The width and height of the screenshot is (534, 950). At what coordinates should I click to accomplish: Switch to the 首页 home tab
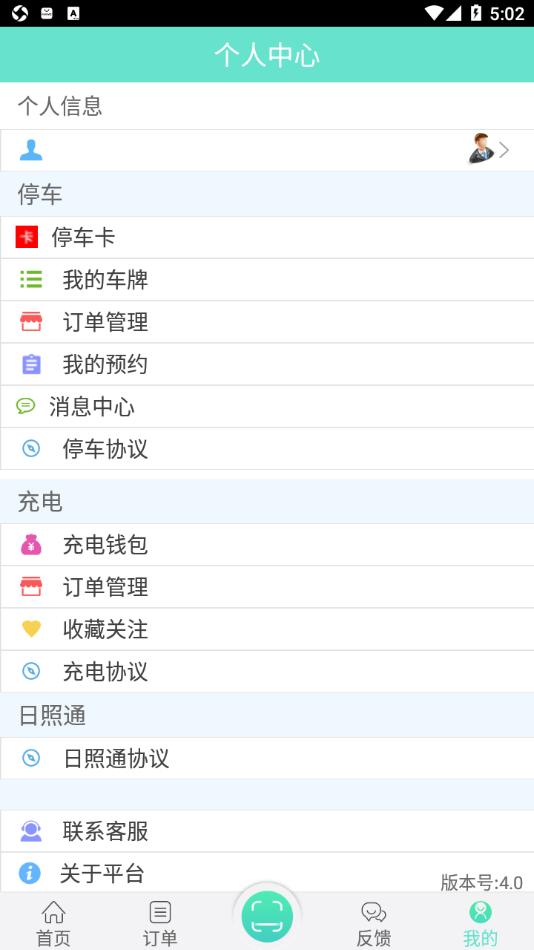[x=53, y=923]
